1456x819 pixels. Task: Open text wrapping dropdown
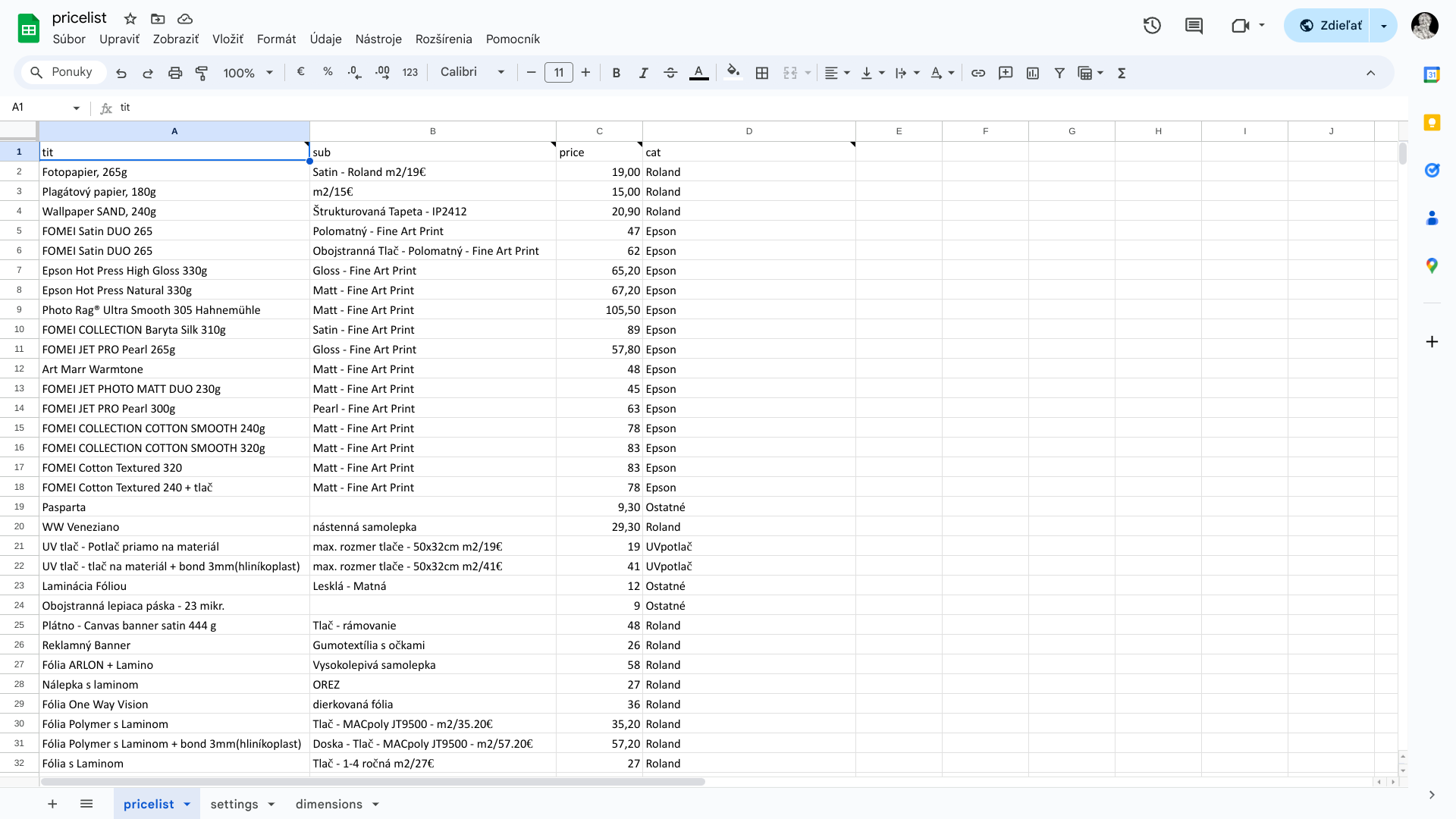(908, 73)
